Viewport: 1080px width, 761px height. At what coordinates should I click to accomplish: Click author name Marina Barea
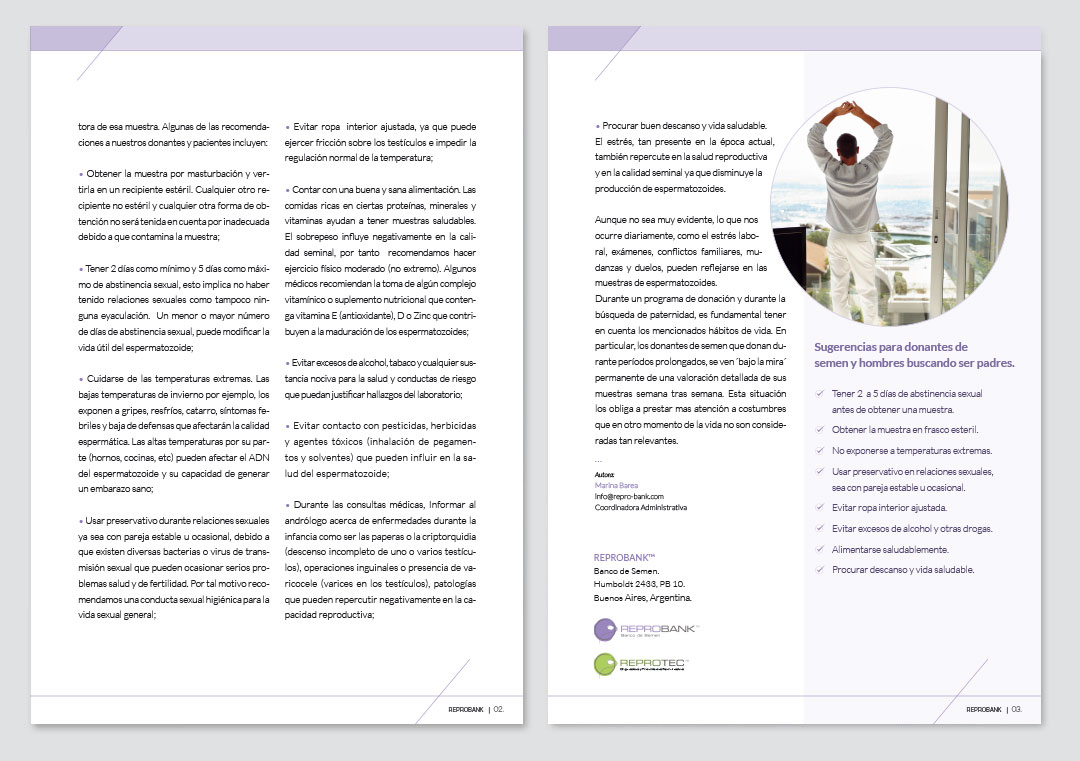(616, 485)
